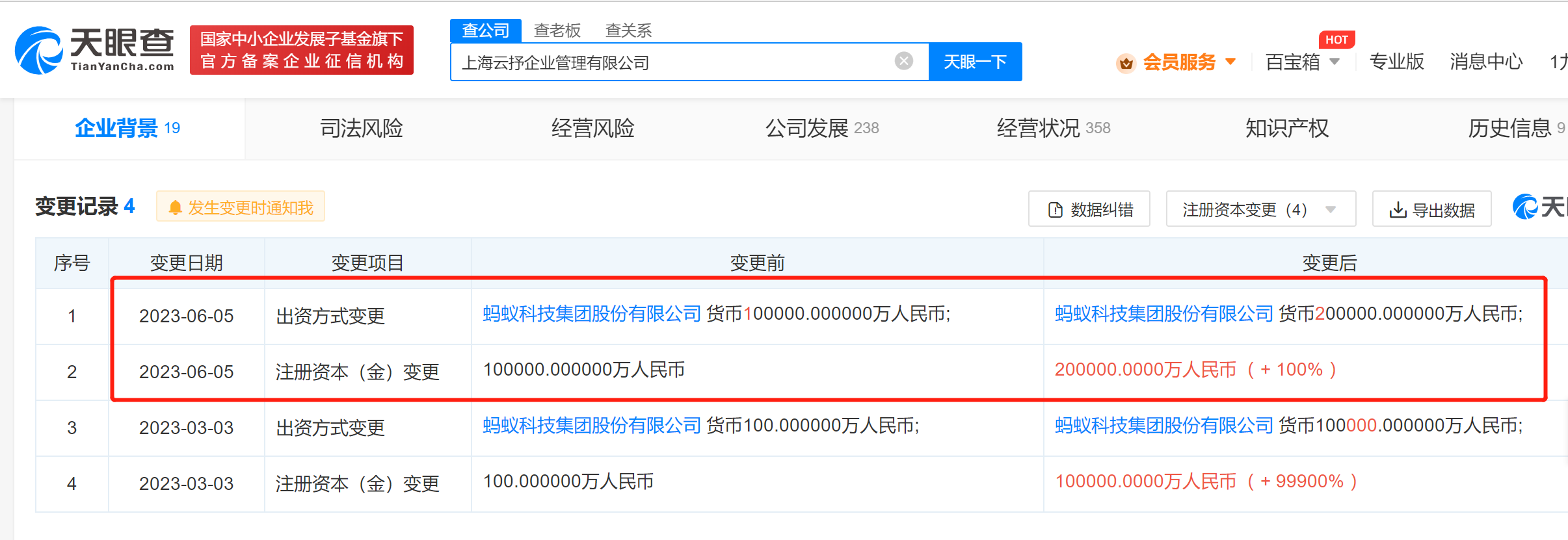Click the bell icon beside notify text
This screenshot has width=1568, height=540.
tap(175, 208)
